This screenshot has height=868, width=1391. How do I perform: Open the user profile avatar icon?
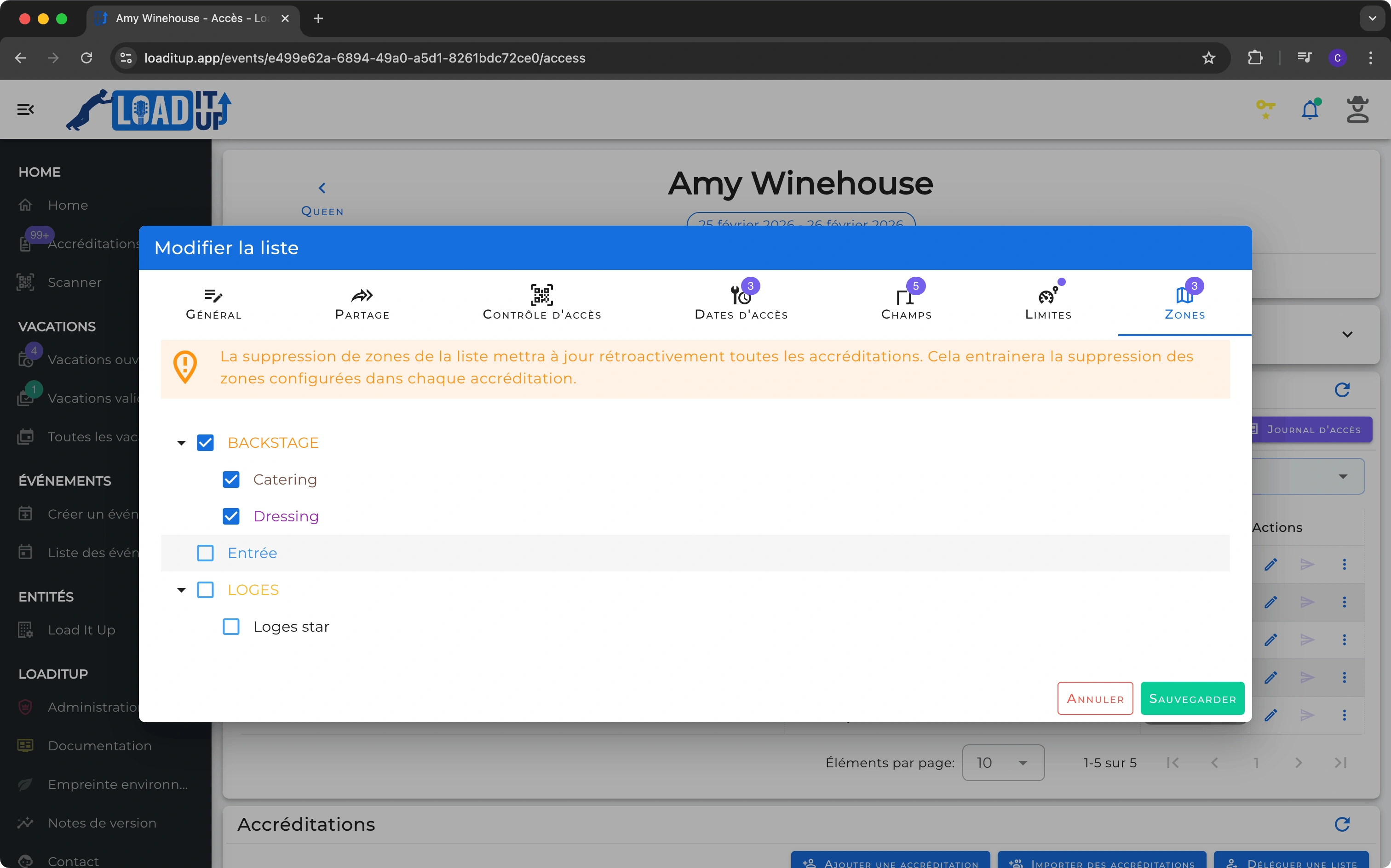[x=1357, y=109]
